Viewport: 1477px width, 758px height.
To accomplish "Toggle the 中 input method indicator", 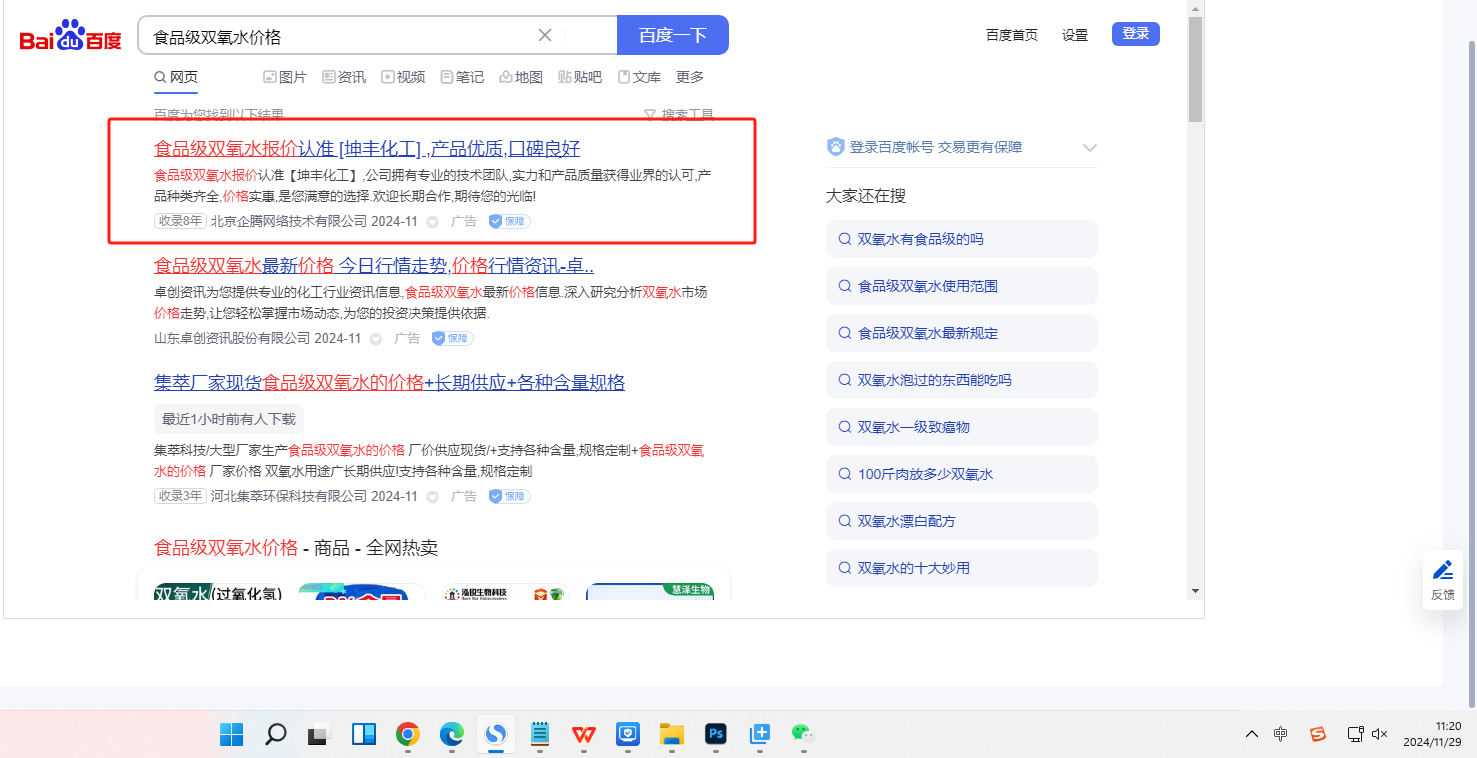I will [x=1281, y=734].
